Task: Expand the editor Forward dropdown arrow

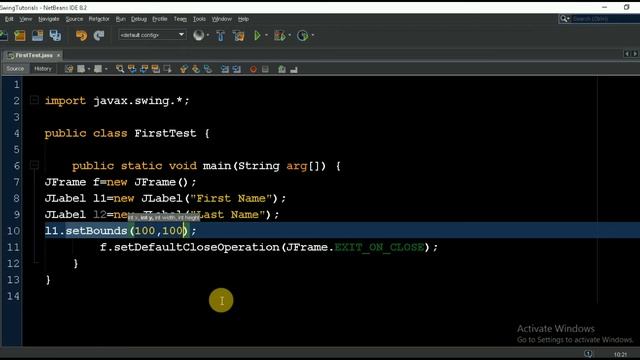Action: 106,69
